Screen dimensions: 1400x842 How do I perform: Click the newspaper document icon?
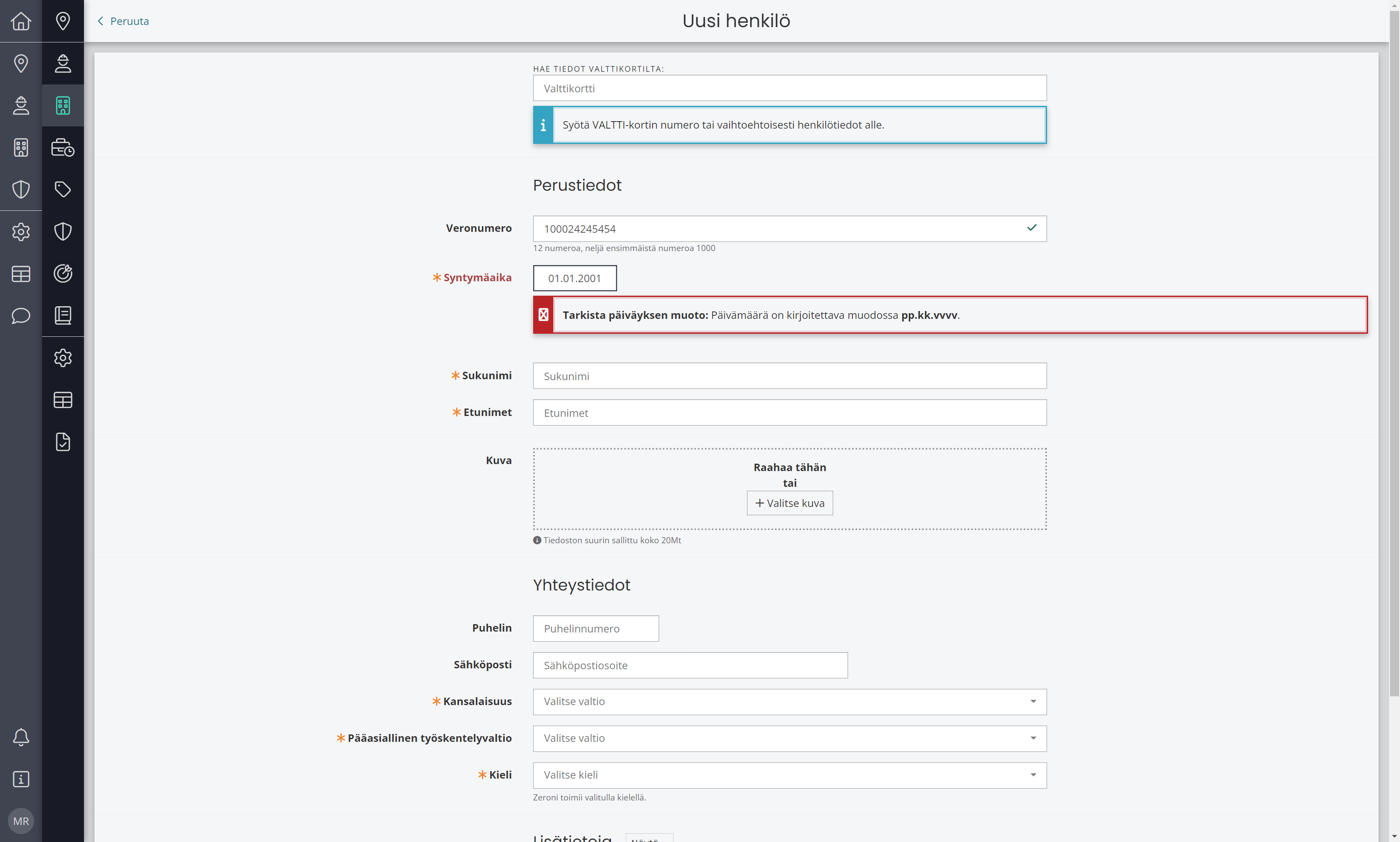tap(63, 315)
